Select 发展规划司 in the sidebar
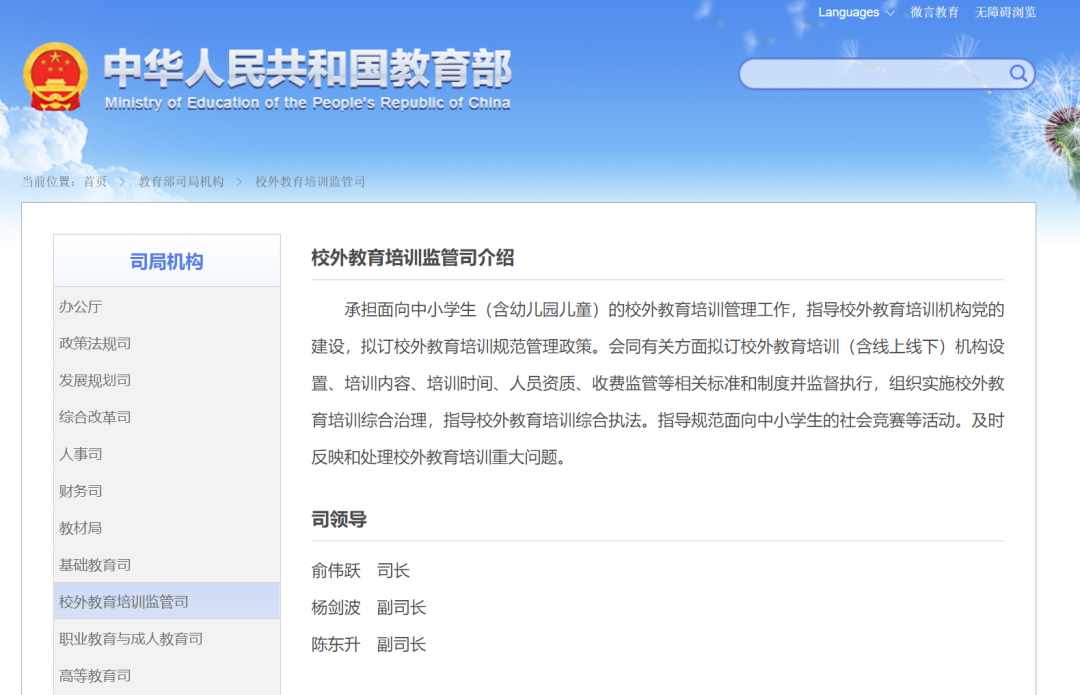The image size is (1080, 695). pos(167,380)
